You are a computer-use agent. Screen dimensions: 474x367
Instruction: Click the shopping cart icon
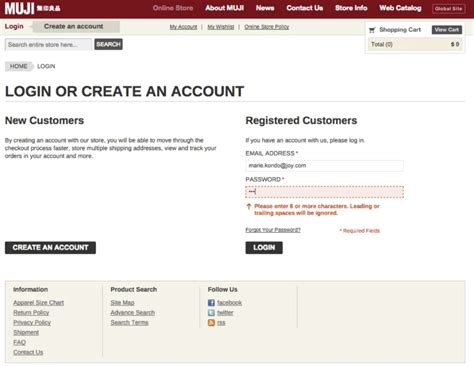[x=372, y=30]
